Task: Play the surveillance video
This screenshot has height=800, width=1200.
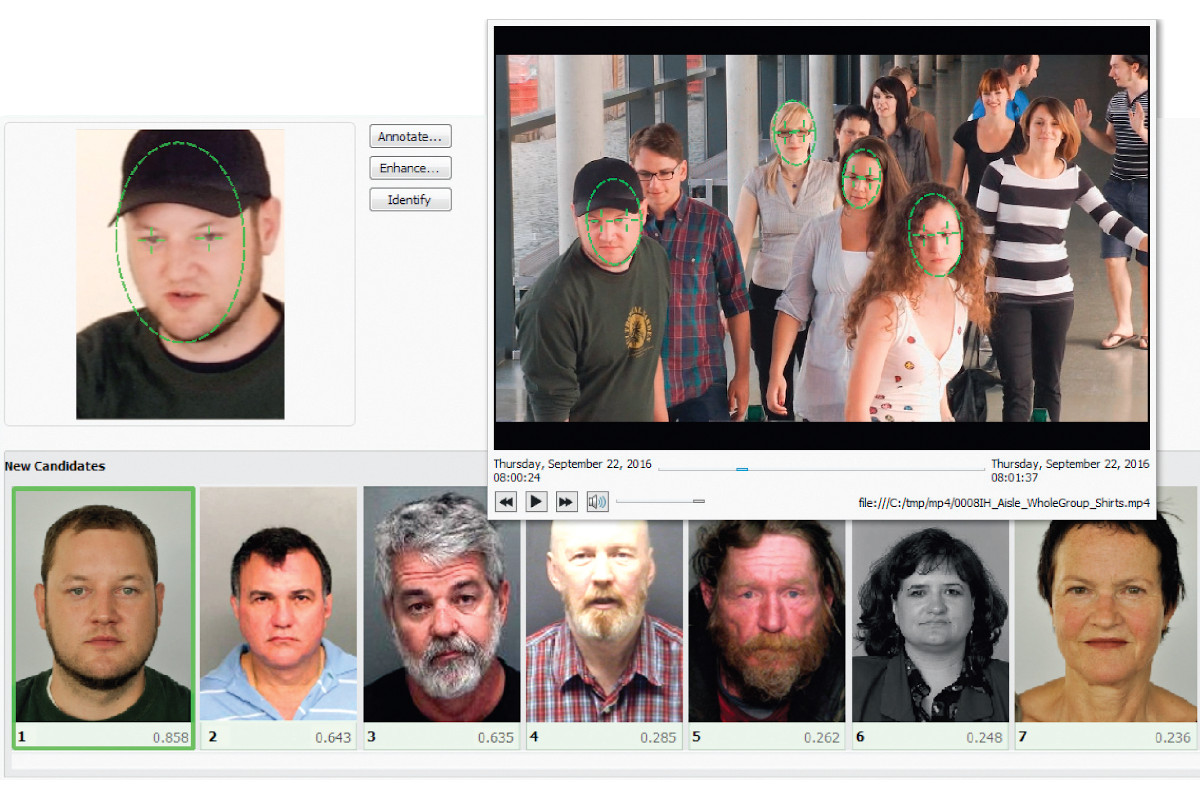Action: click(536, 501)
